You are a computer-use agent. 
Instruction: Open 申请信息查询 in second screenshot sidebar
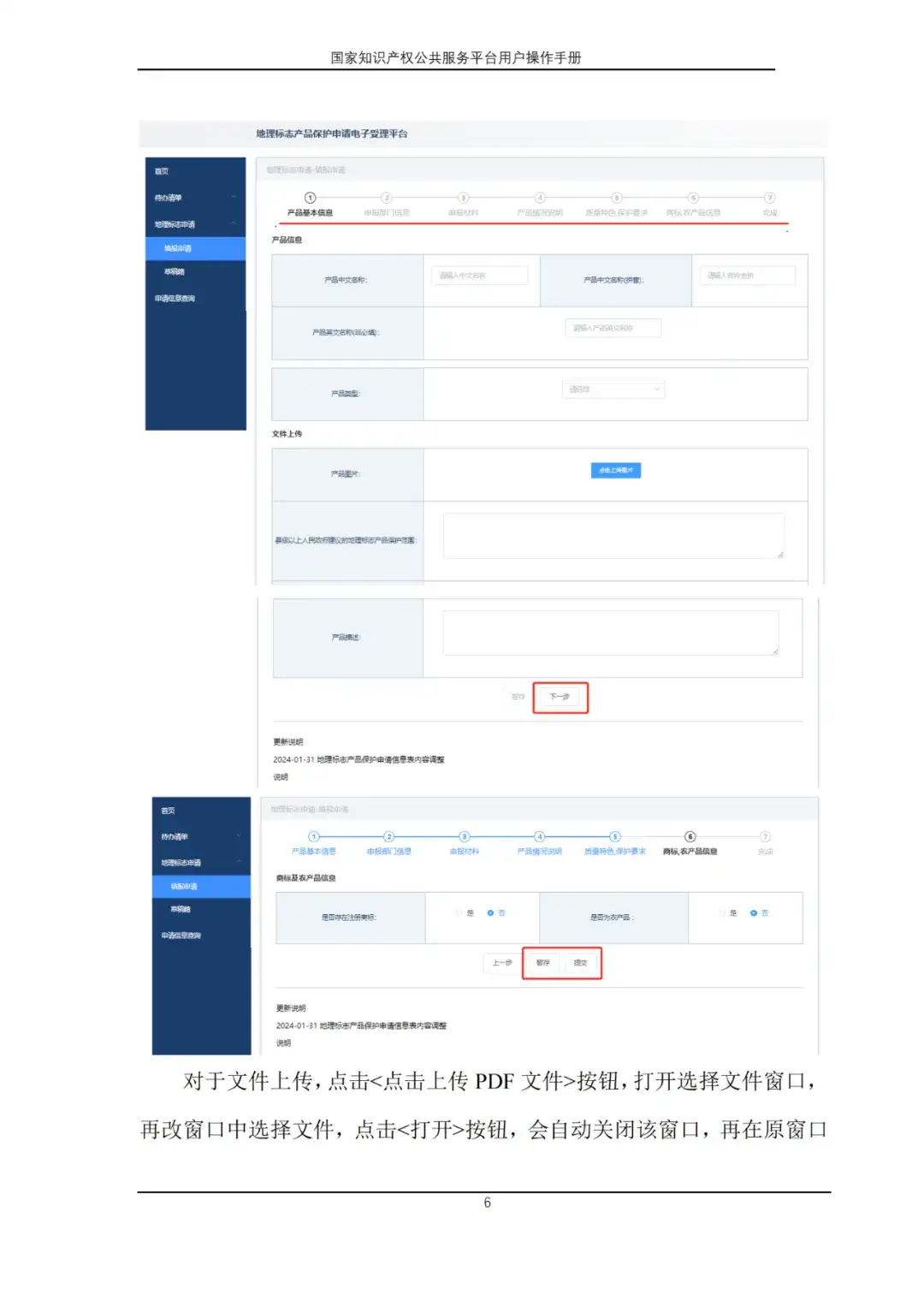point(181,936)
